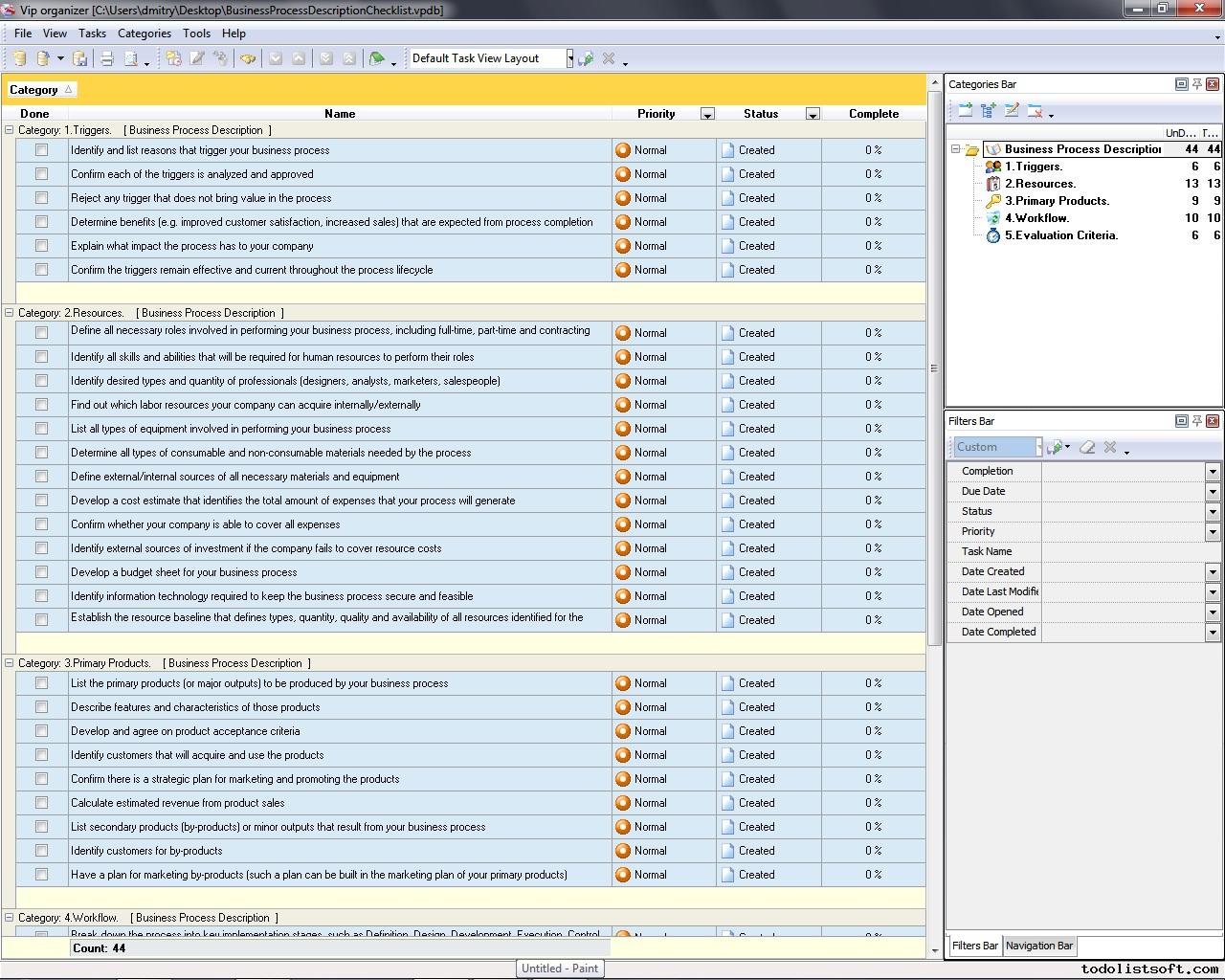Open a new database from the toolbar
Image resolution: width=1225 pixels, height=980 pixels.
coord(19,58)
